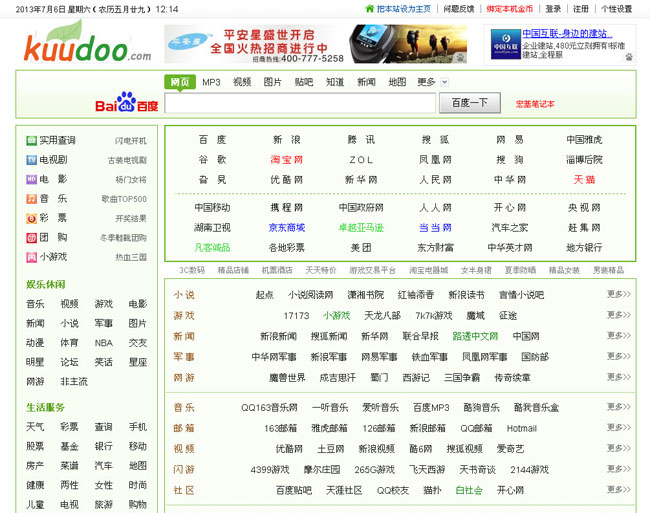This screenshot has width=650, height=513.
Task: Click 绑定本机金币 red link
Action: [509, 9]
